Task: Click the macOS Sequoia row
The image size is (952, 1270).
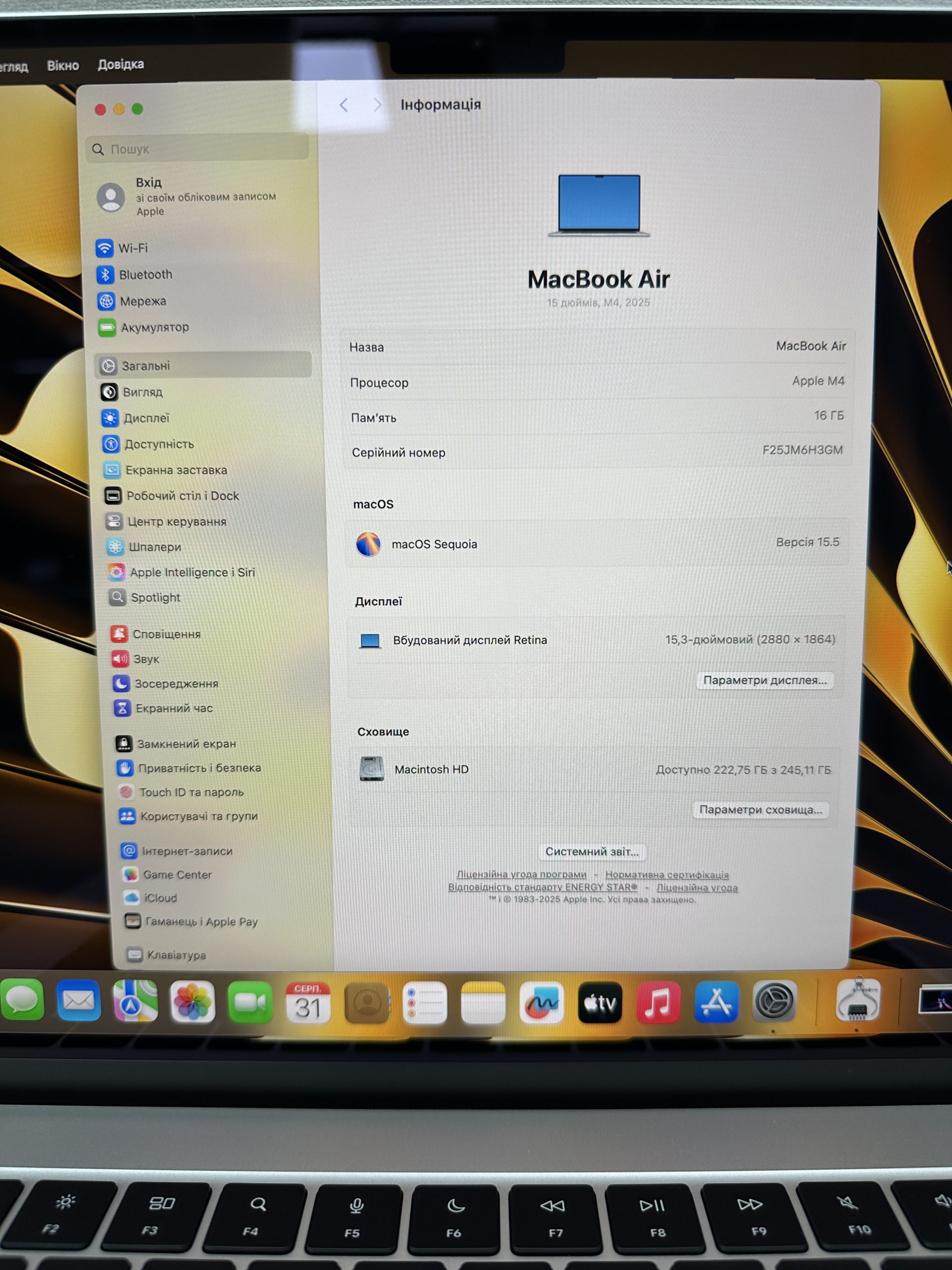Action: coord(597,543)
